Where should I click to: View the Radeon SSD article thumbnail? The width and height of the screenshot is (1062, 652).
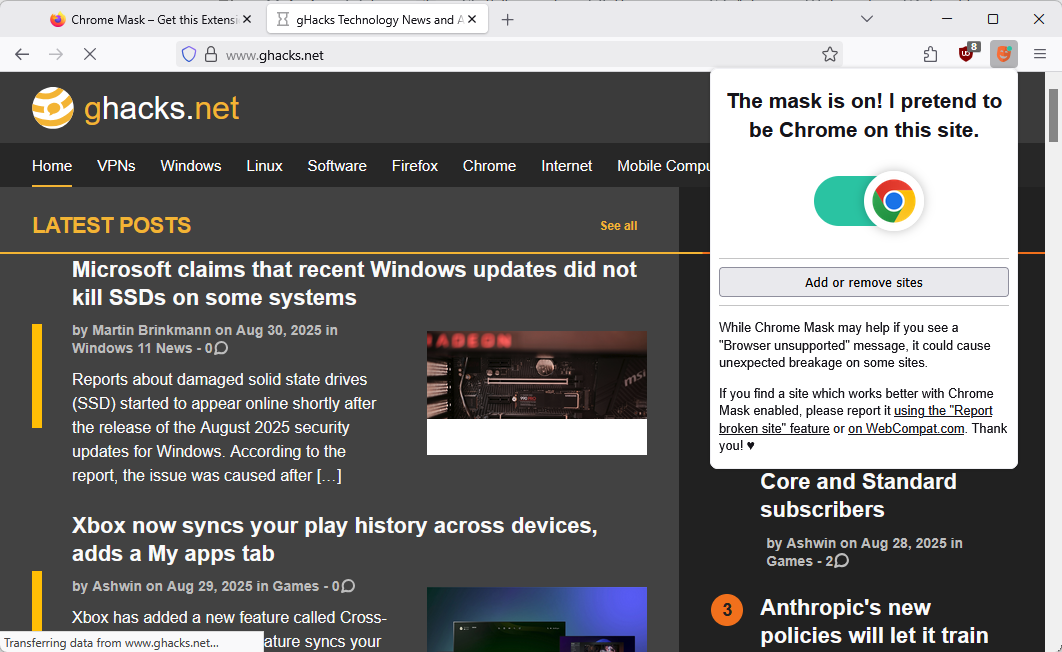[536, 393]
